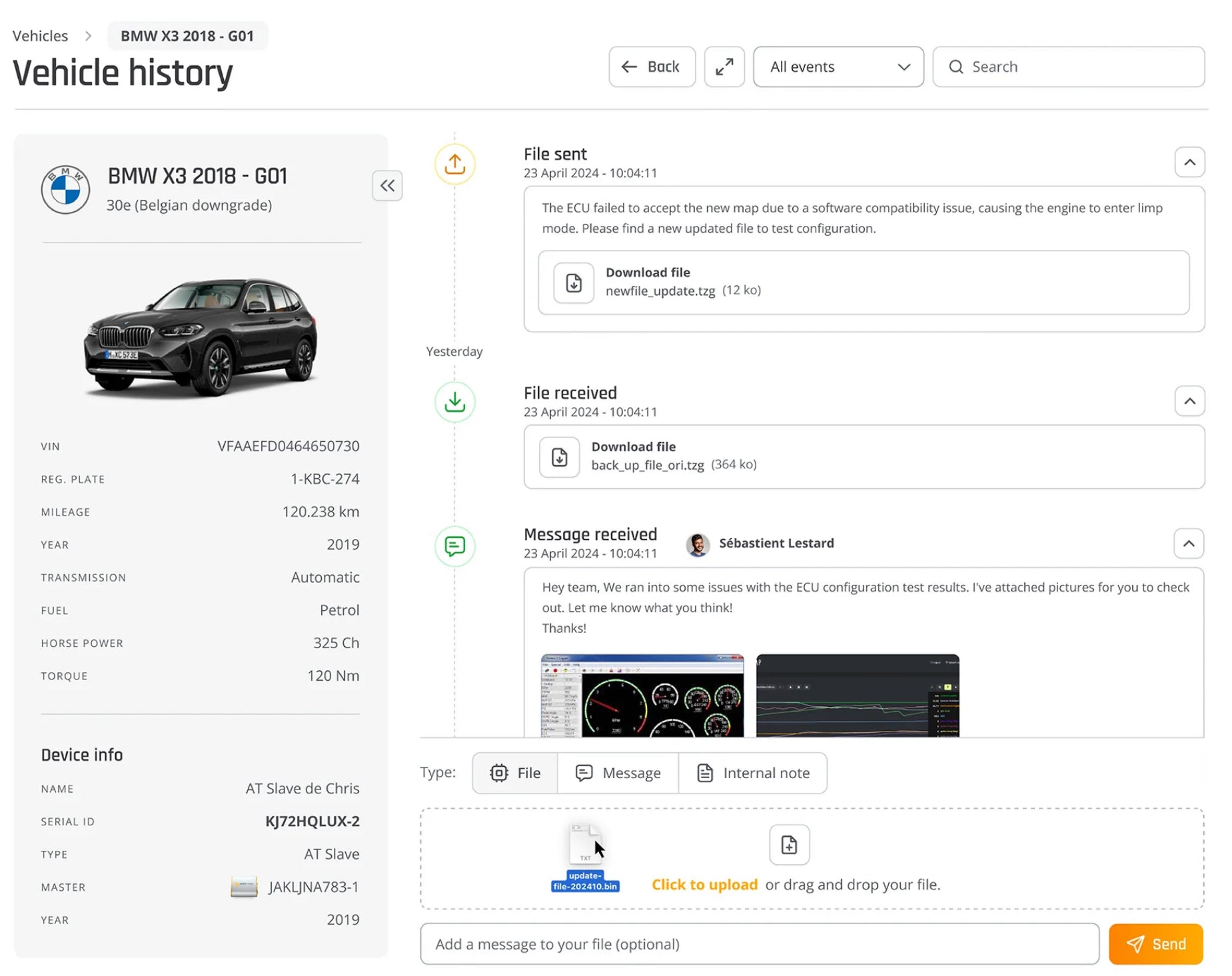Click serial ID KJ72HQLUX-2
Image resolution: width=1232 pixels, height=976 pixels.
[x=312, y=821]
